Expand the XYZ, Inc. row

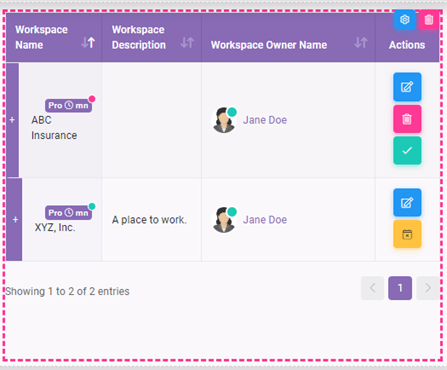pyautogui.click(x=15, y=220)
